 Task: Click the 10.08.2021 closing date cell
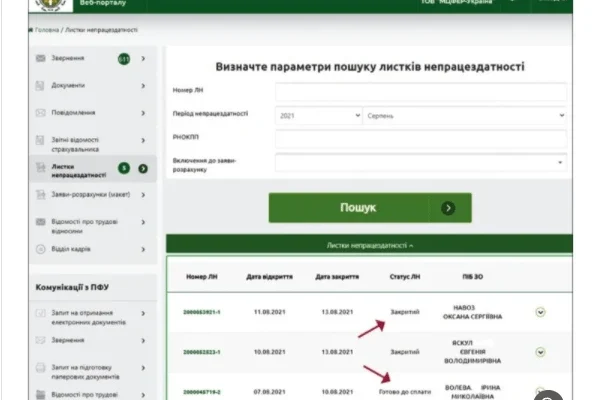click(337, 392)
